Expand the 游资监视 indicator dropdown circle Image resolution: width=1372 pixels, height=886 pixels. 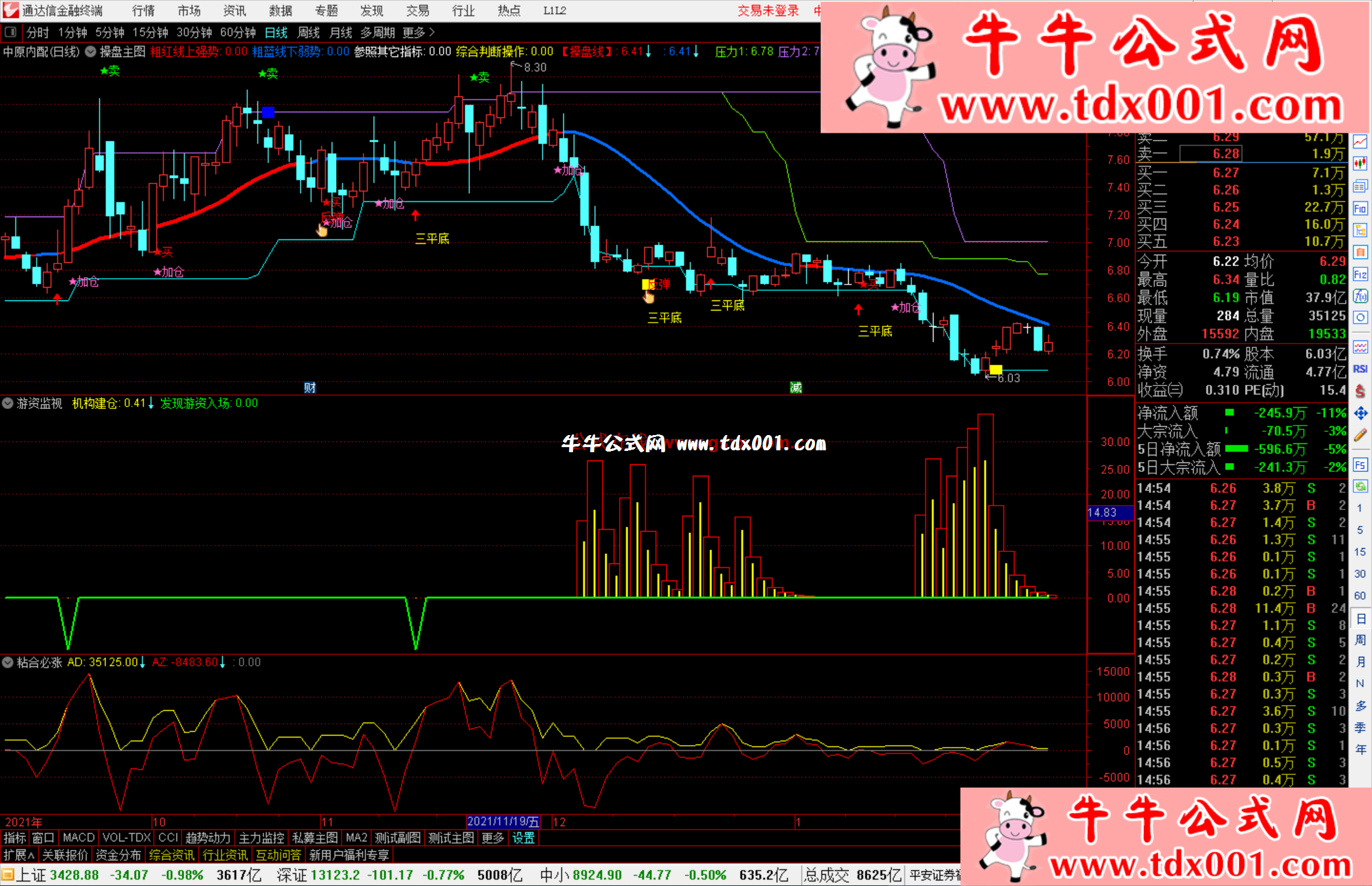(8, 403)
